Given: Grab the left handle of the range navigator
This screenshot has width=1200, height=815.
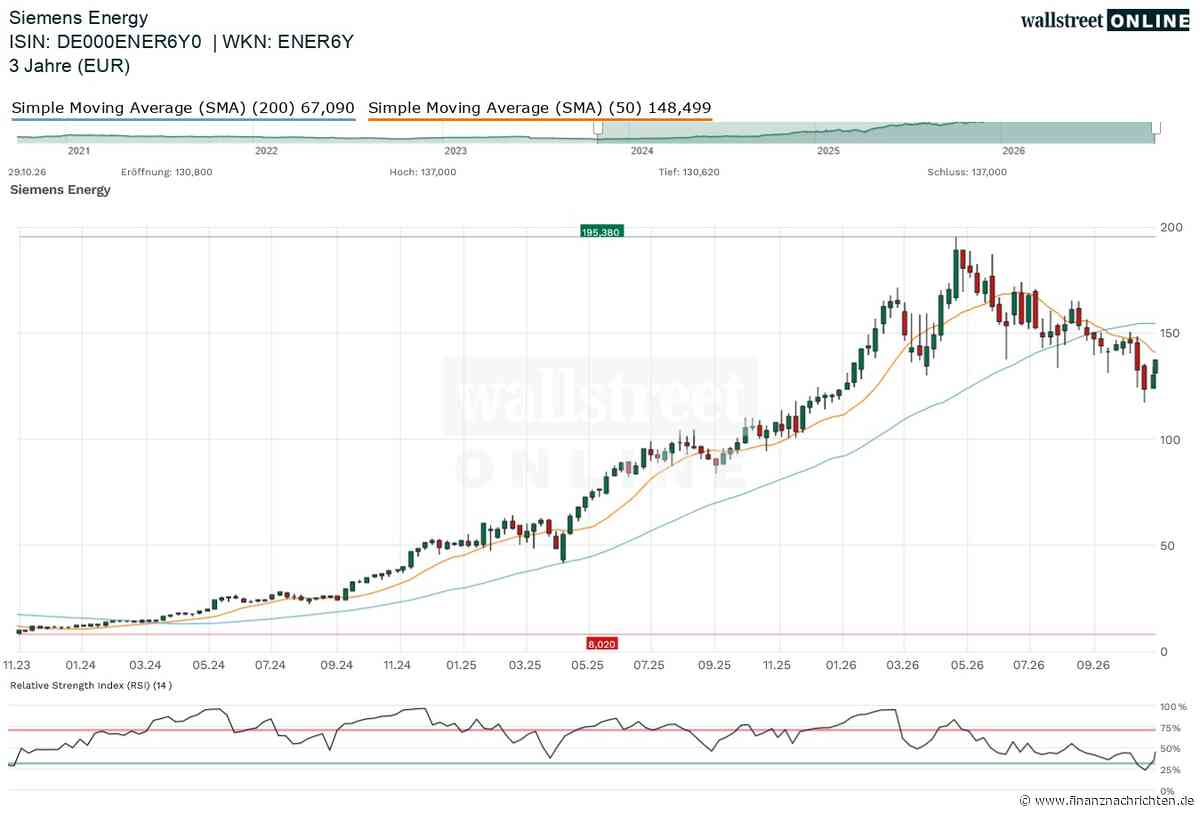Looking at the screenshot, I should tap(597, 128).
